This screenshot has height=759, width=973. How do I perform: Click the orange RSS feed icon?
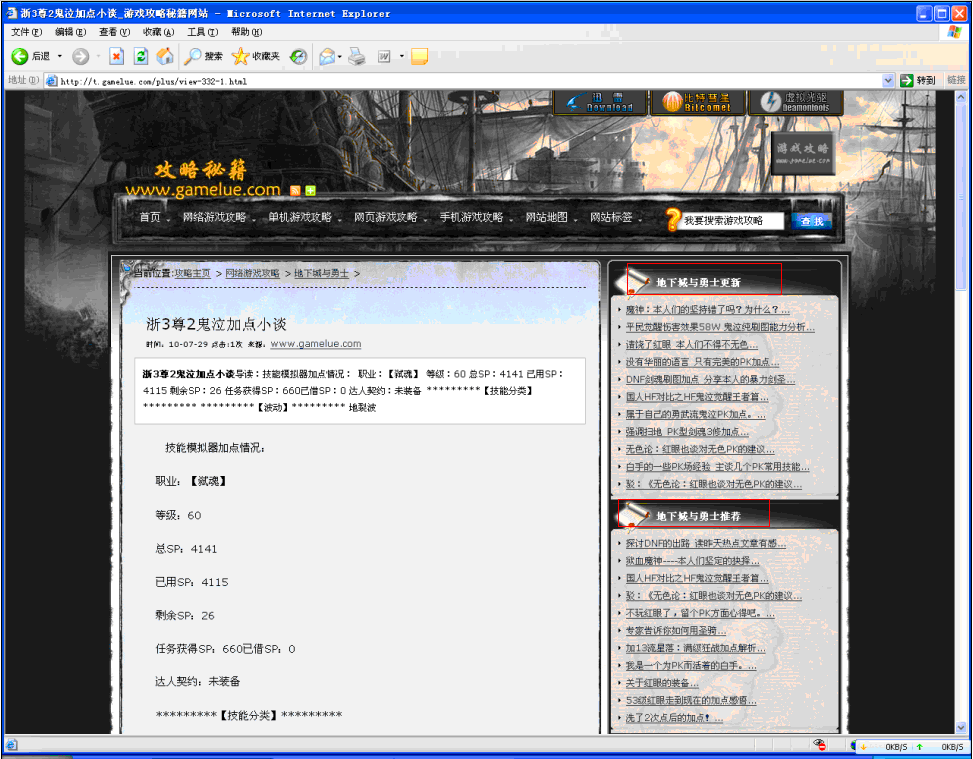point(295,190)
